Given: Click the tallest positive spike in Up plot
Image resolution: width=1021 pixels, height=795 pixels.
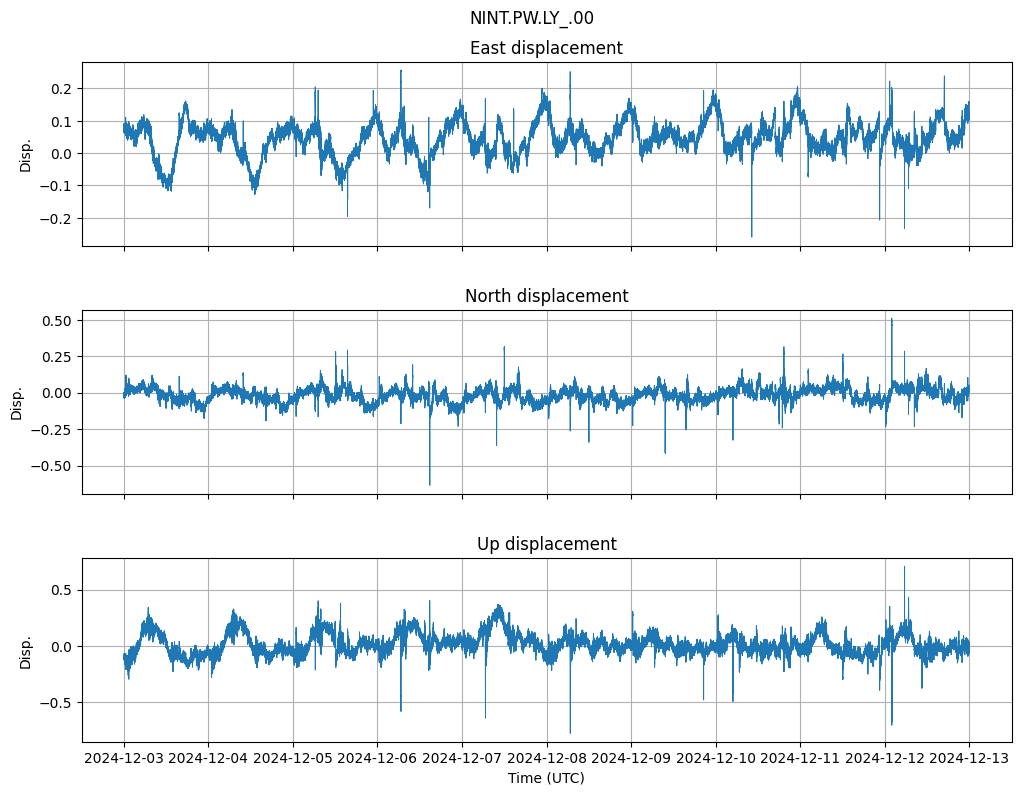Looking at the screenshot, I should coord(904,568).
